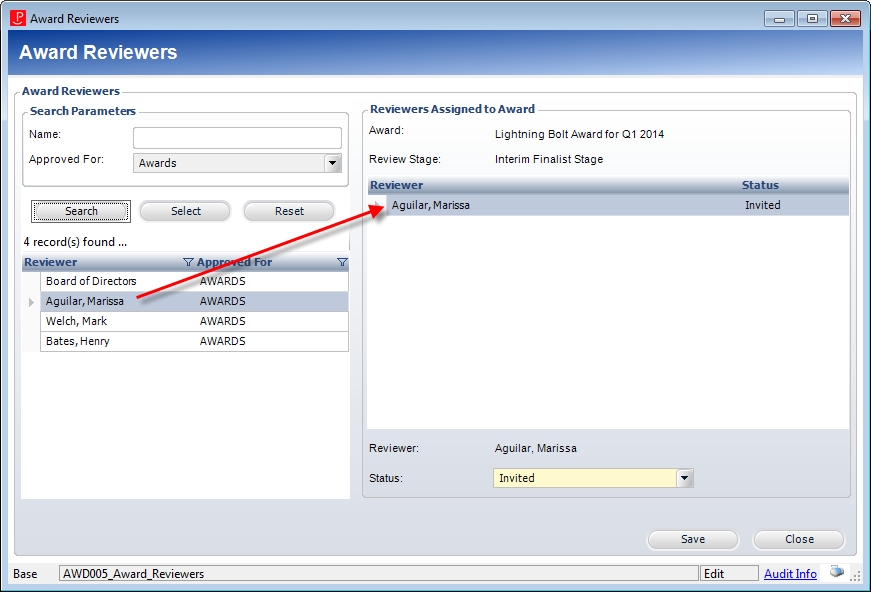Click the Reviewer column header in search results
871x592 pixels.
[108, 262]
